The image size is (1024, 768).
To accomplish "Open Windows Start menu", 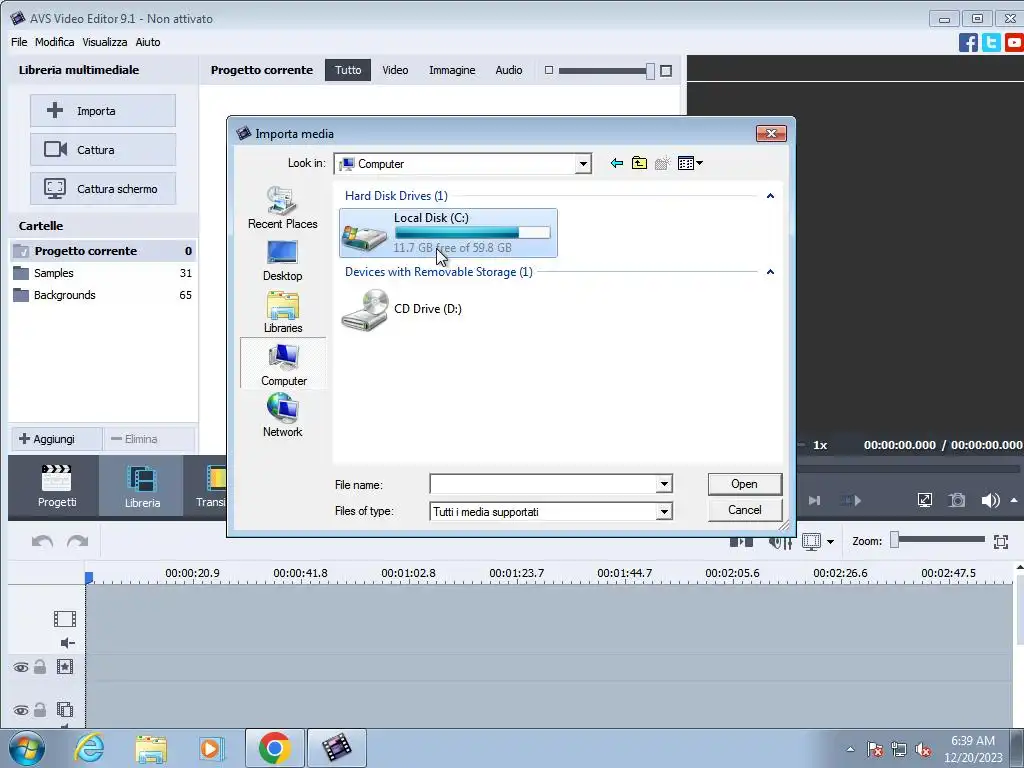I will tap(26, 748).
